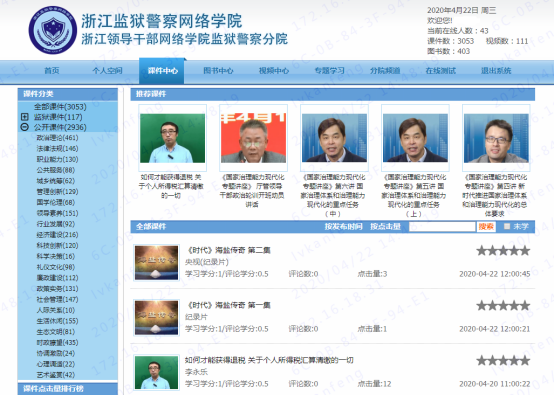
Task: Click the red 搜索 button
Action: pyautogui.click(x=486, y=226)
